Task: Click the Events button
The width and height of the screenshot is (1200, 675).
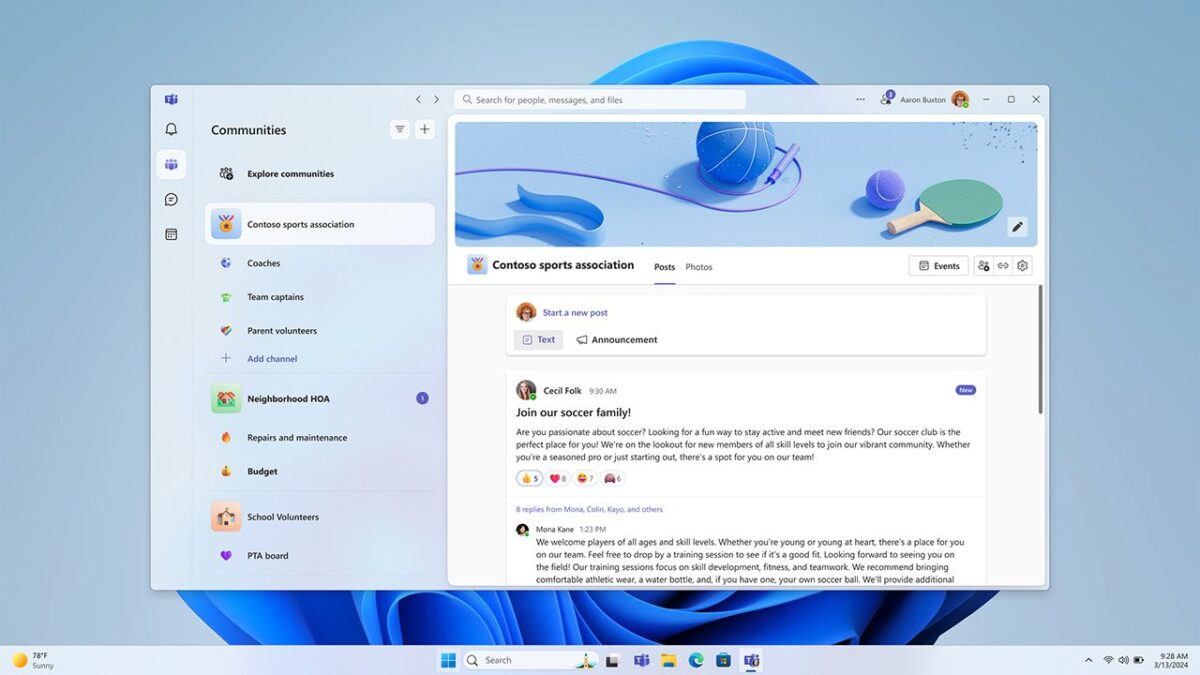Action: click(x=938, y=266)
